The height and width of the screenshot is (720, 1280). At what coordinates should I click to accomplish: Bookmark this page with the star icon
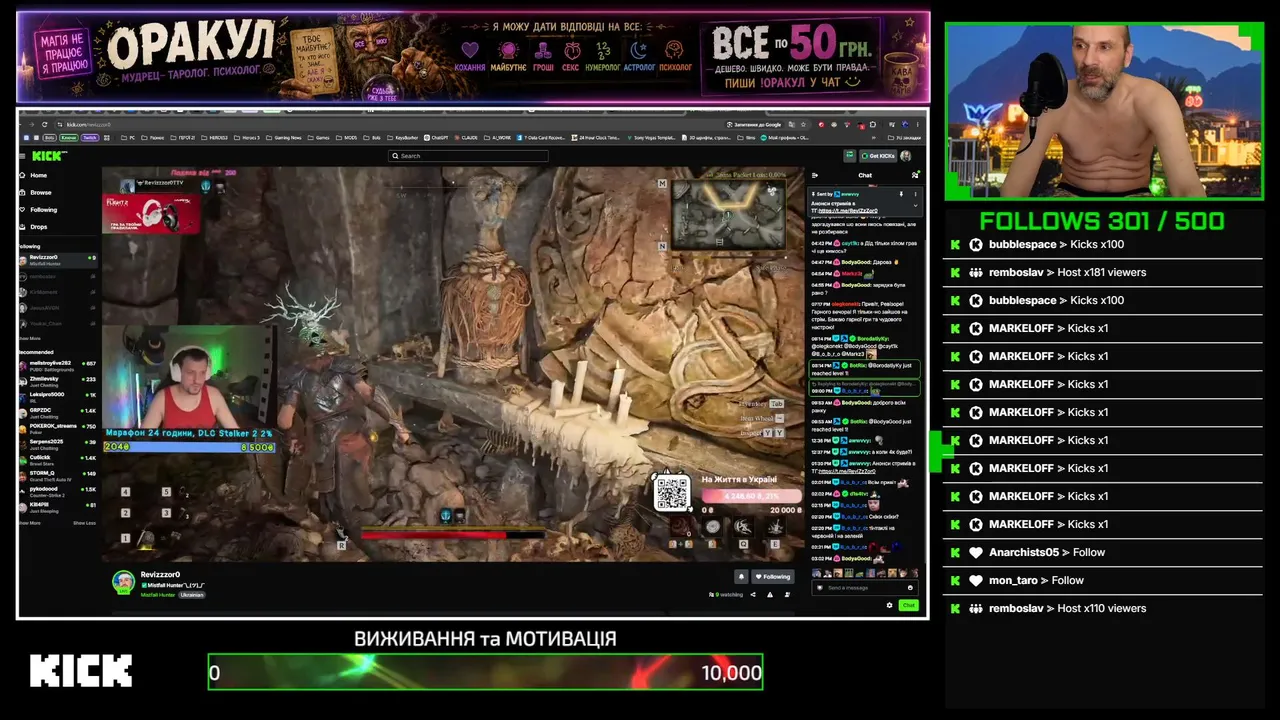[804, 124]
